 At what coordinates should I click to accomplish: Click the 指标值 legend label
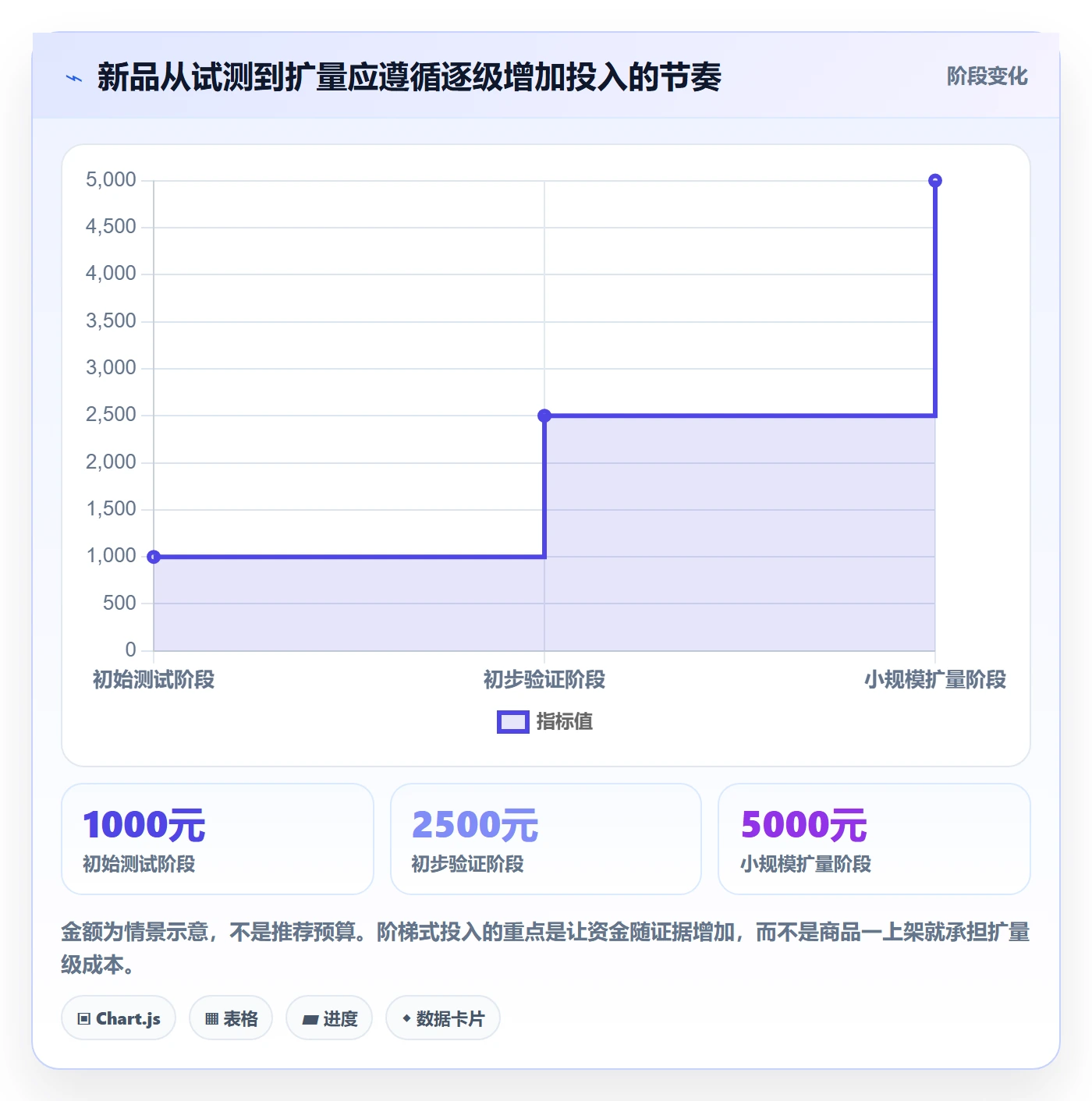[x=564, y=722]
